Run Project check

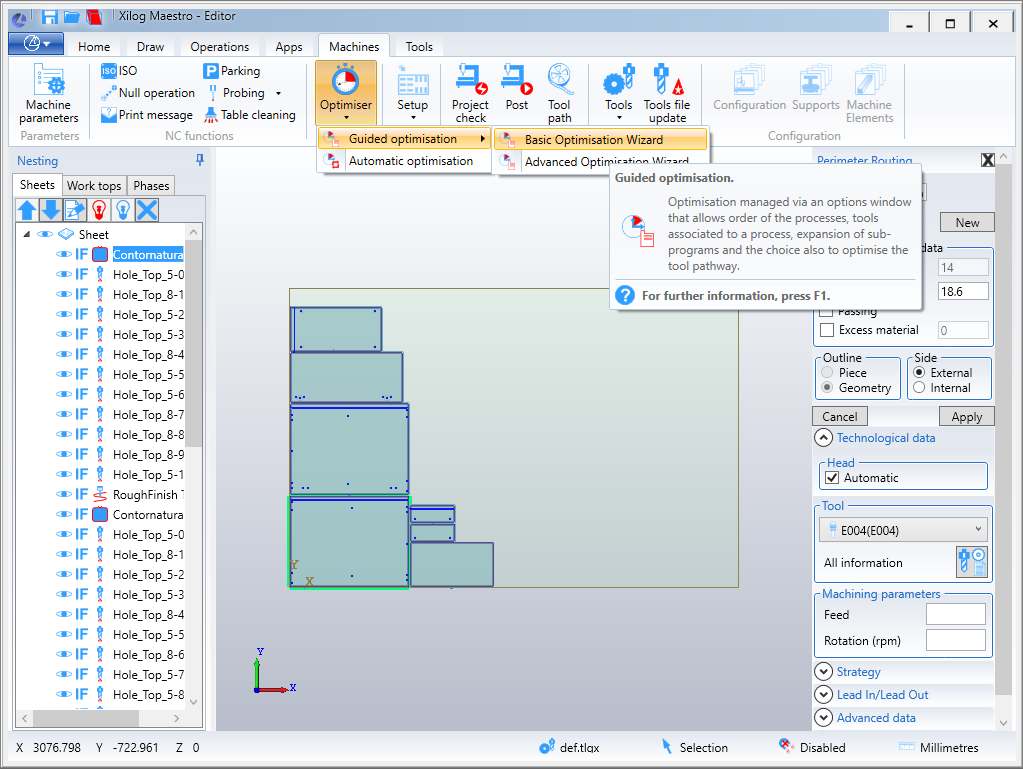(470, 93)
